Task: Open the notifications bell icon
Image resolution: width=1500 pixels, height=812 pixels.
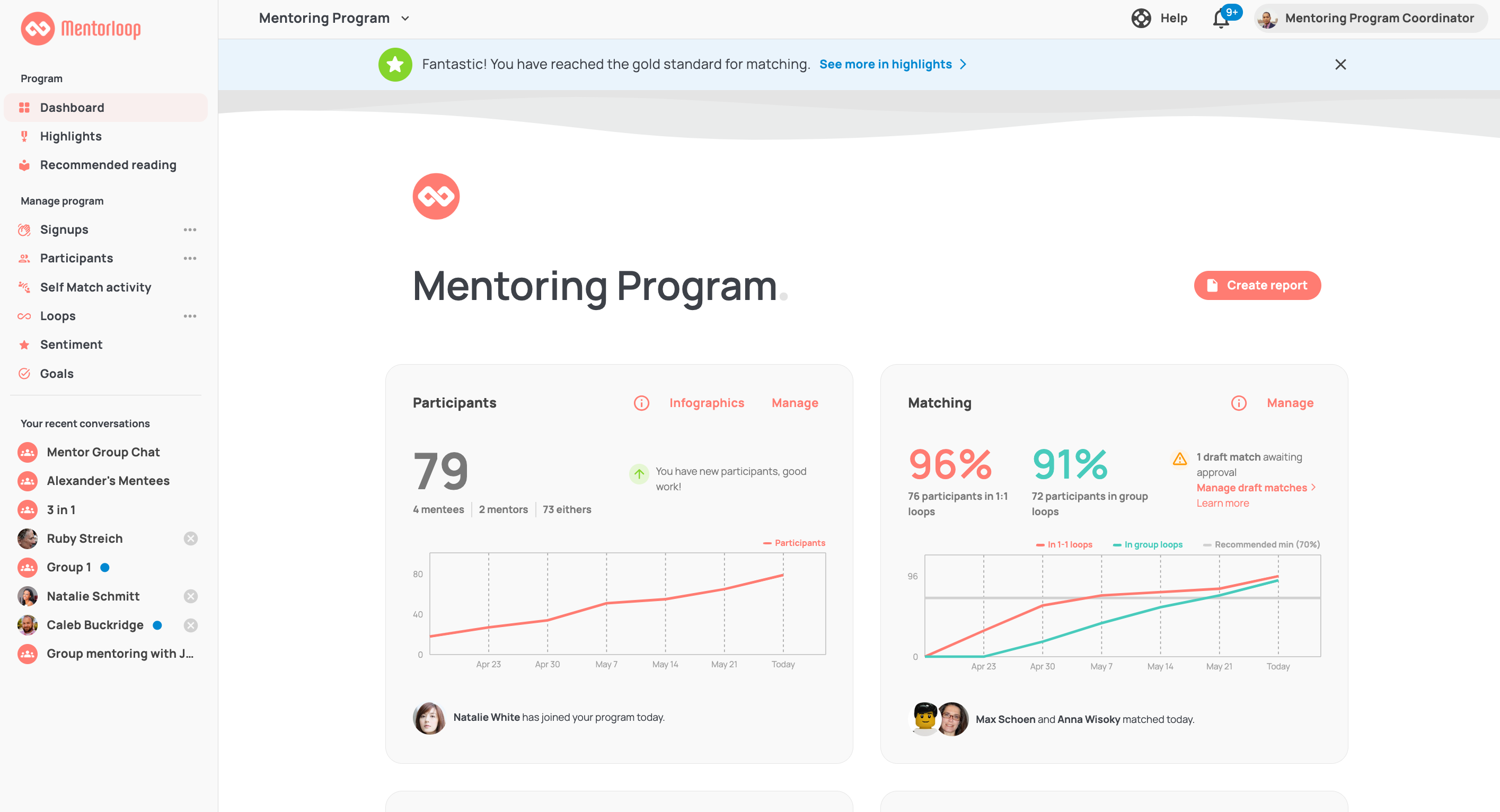Action: [x=1221, y=19]
